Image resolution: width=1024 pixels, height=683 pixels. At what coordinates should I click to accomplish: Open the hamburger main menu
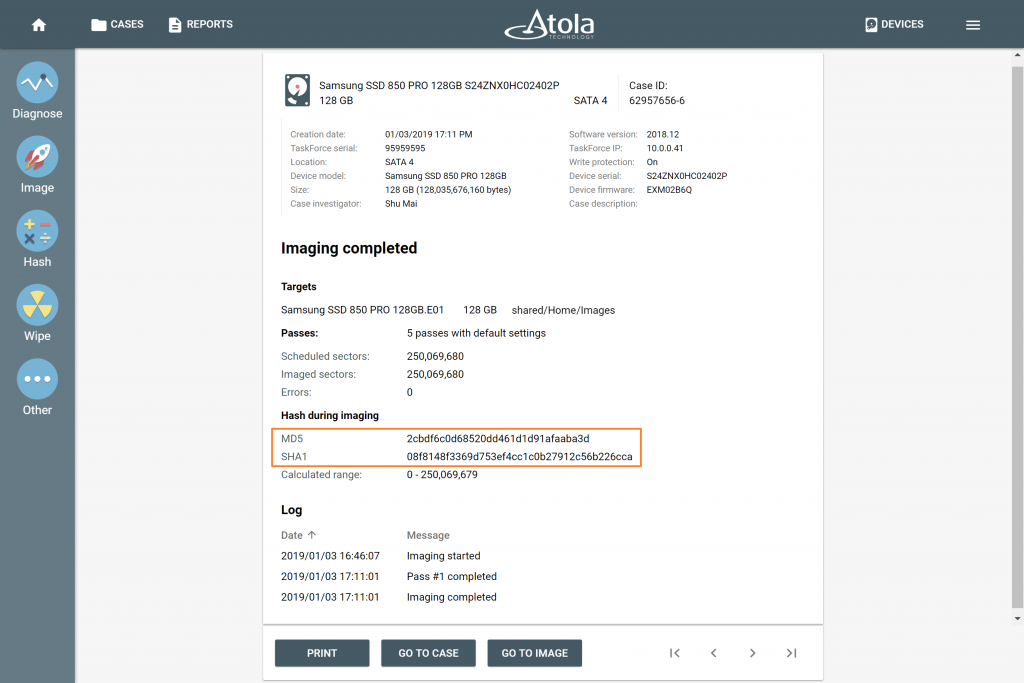pyautogui.click(x=972, y=25)
